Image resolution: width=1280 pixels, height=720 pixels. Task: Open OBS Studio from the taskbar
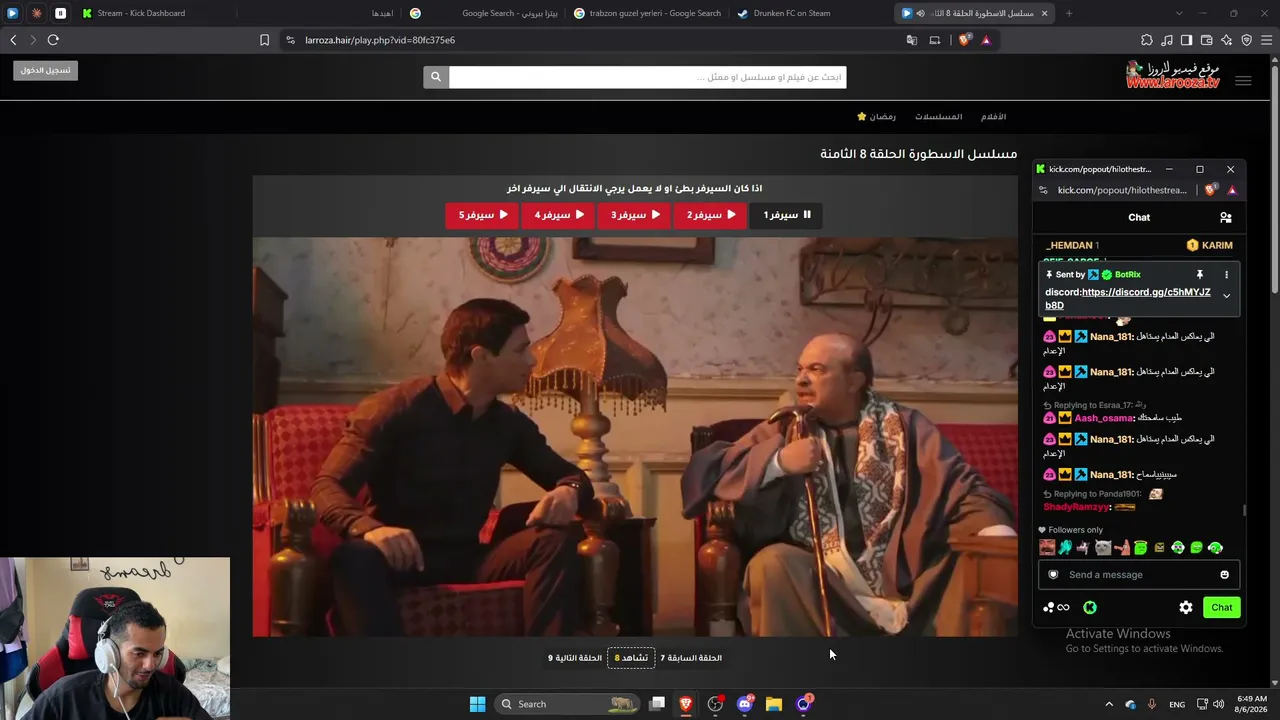[715, 704]
